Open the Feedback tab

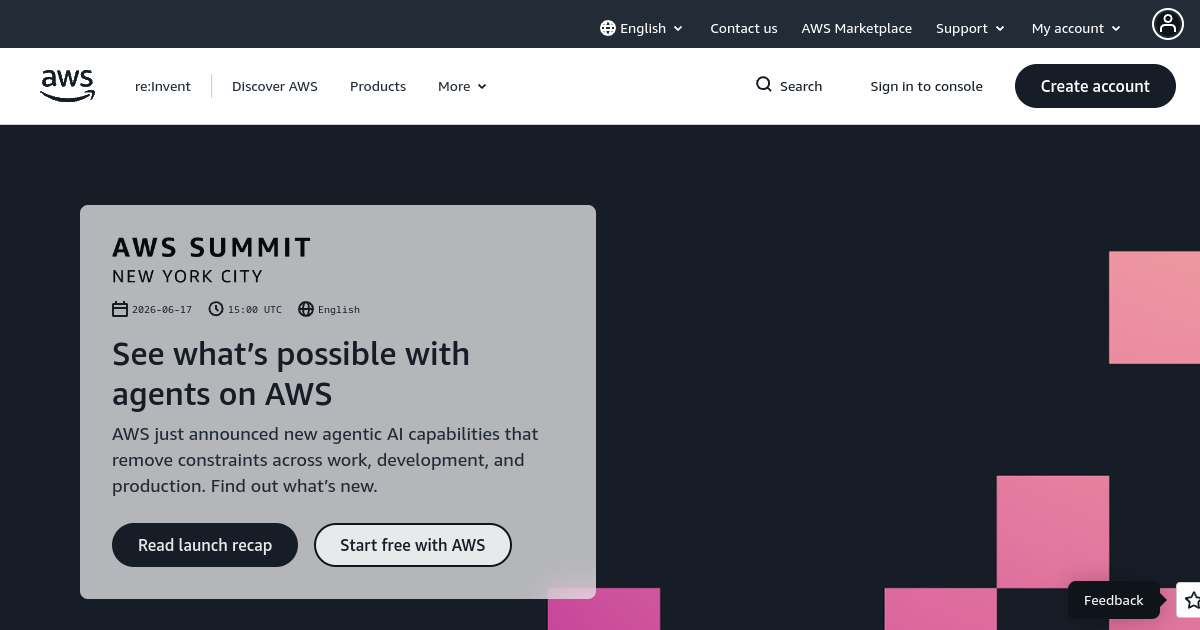(x=1113, y=600)
